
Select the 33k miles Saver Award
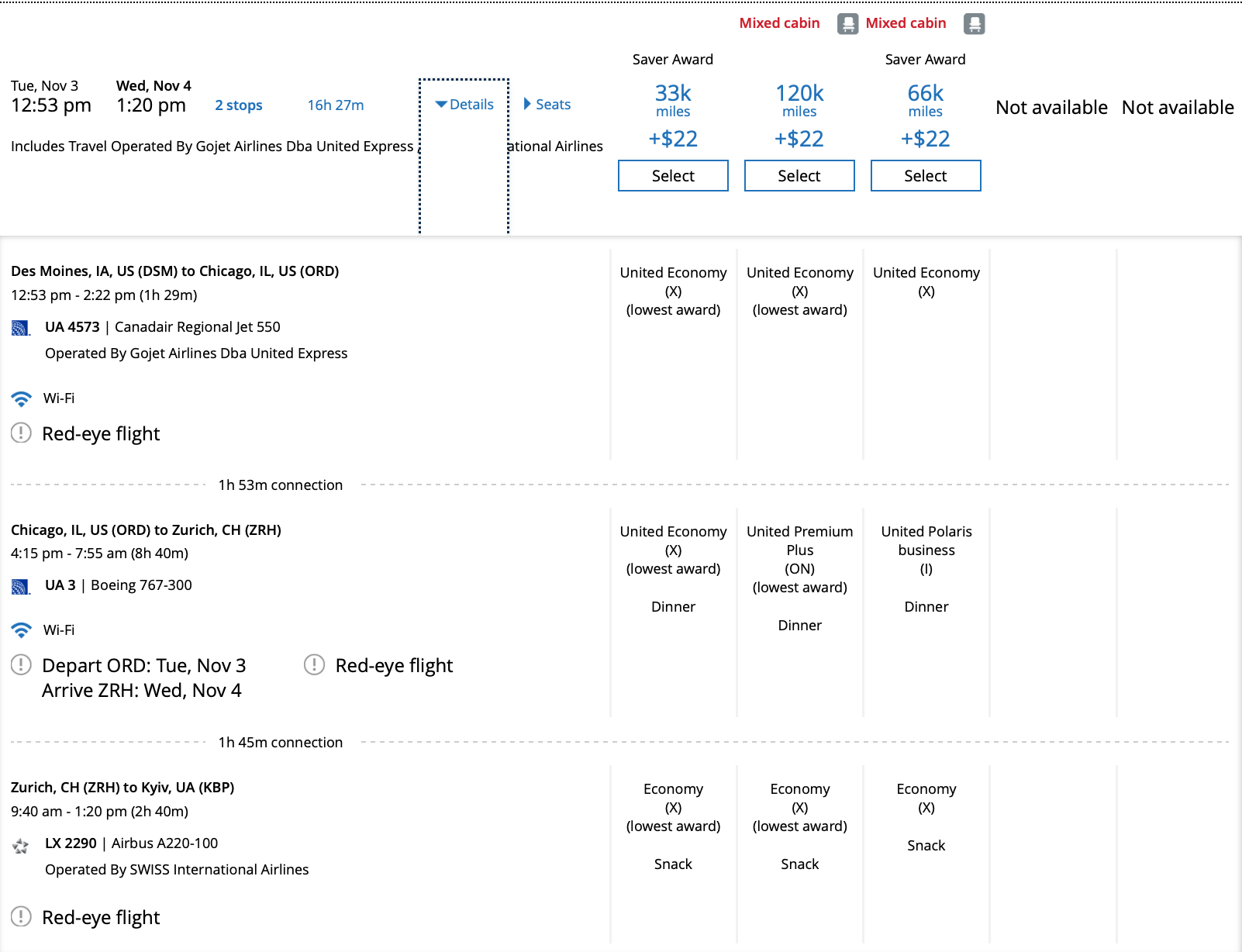(672, 175)
